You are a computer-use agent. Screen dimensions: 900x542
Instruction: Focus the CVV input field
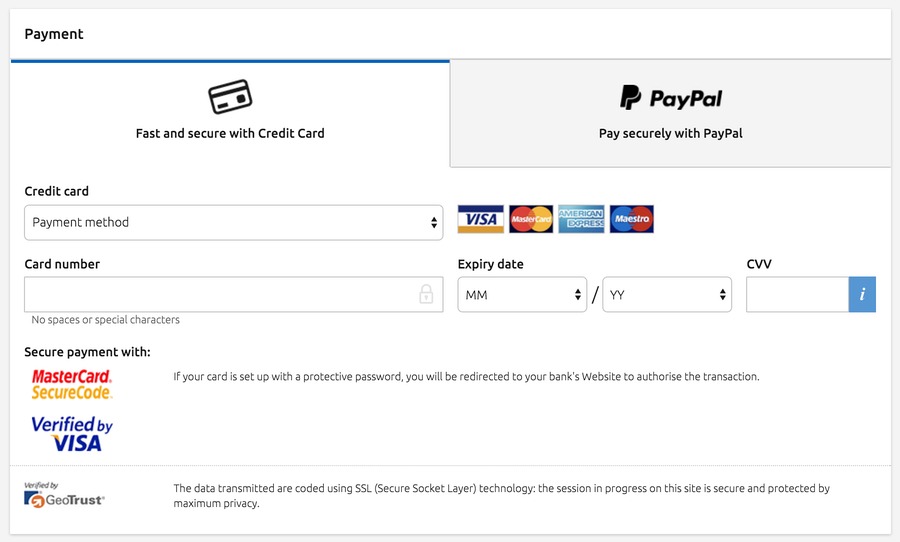[797, 295]
